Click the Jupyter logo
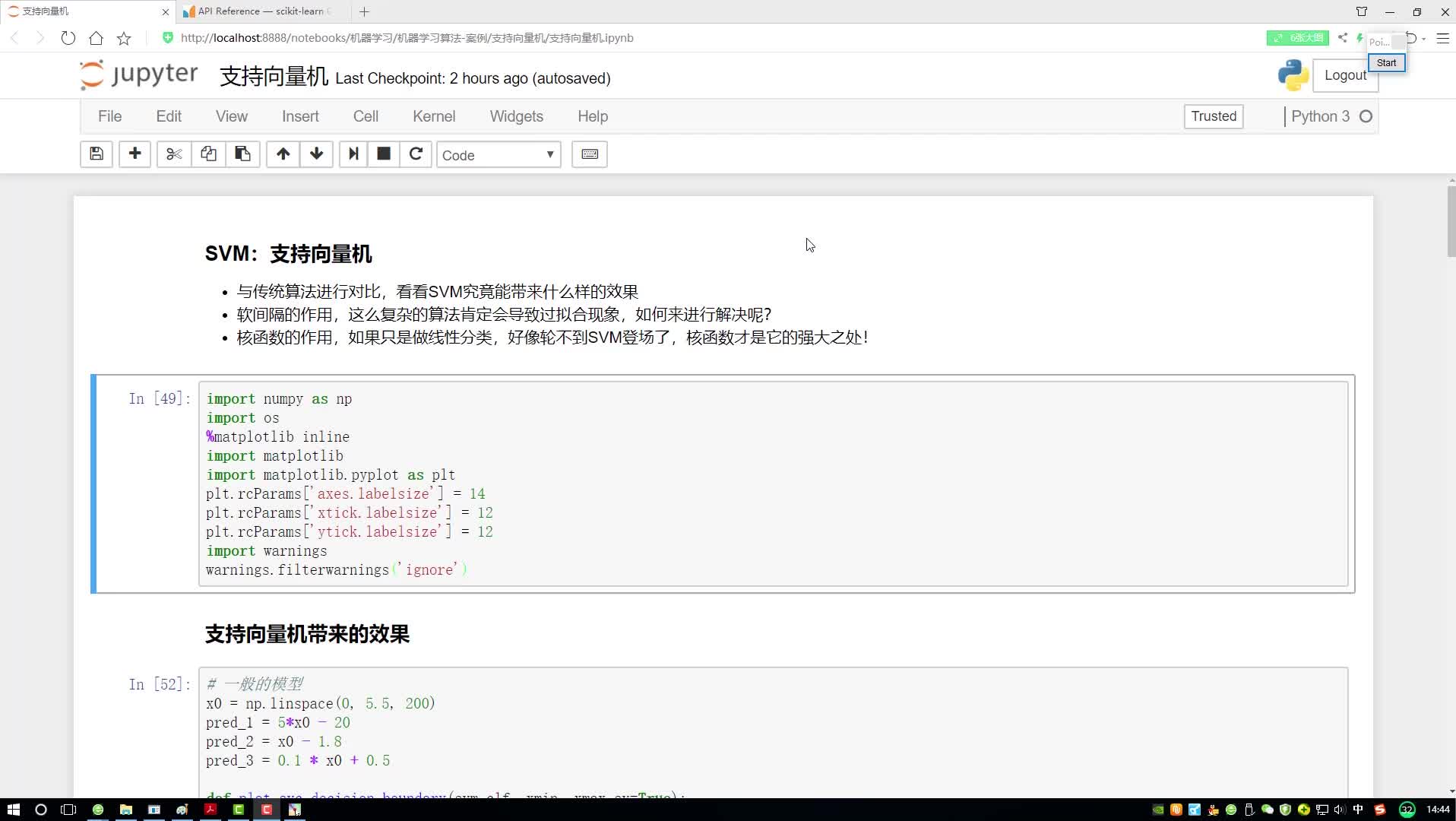 138,75
